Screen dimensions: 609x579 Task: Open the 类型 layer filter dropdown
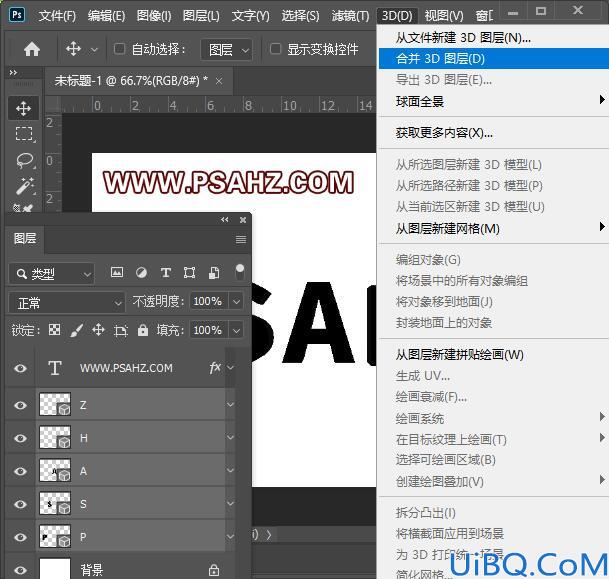click(x=51, y=274)
